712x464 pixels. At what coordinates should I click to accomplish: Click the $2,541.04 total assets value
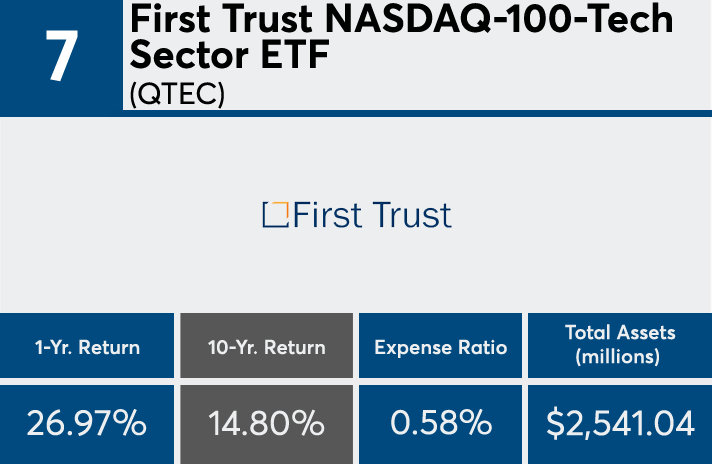(620, 423)
